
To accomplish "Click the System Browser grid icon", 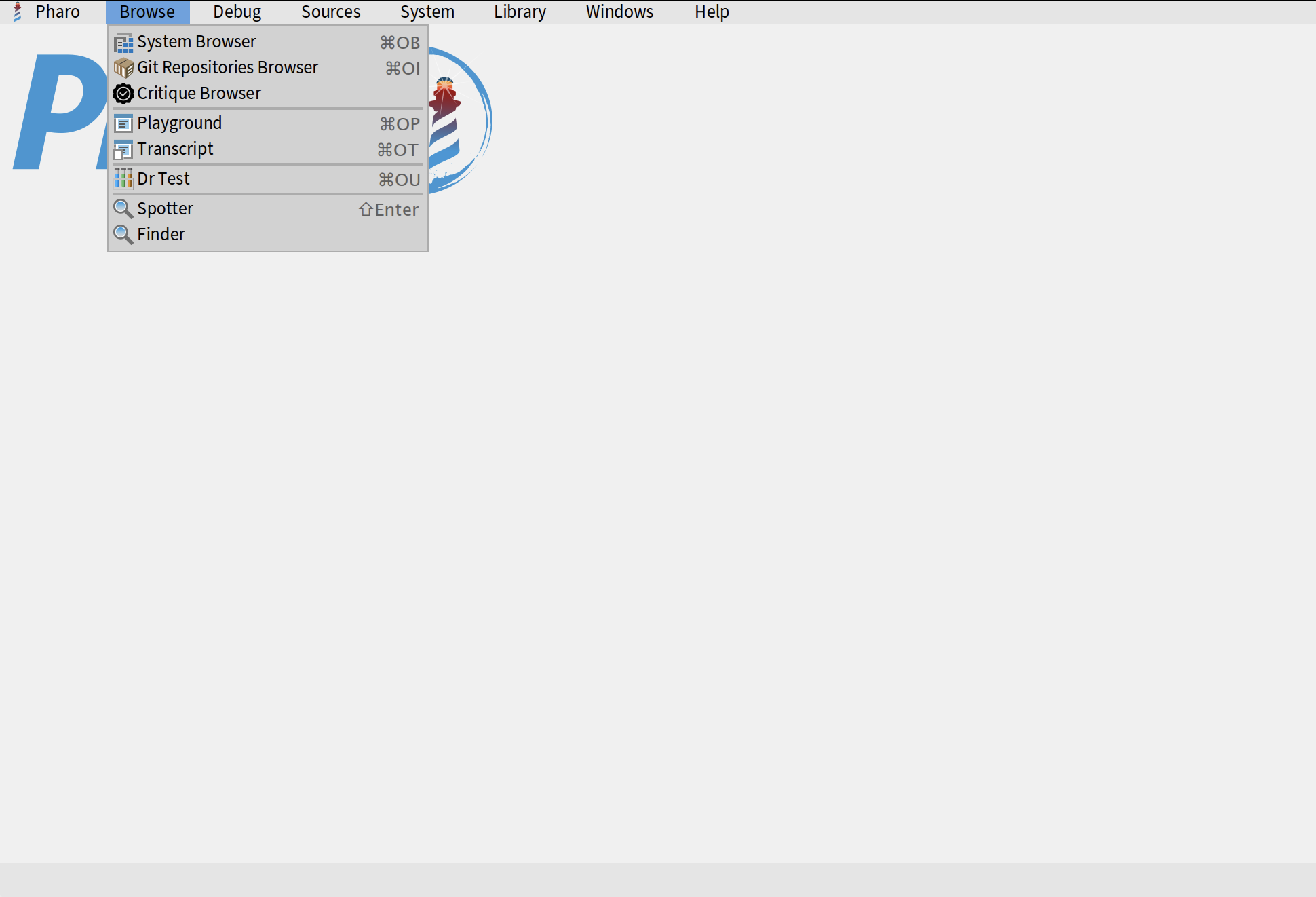I will [x=123, y=43].
